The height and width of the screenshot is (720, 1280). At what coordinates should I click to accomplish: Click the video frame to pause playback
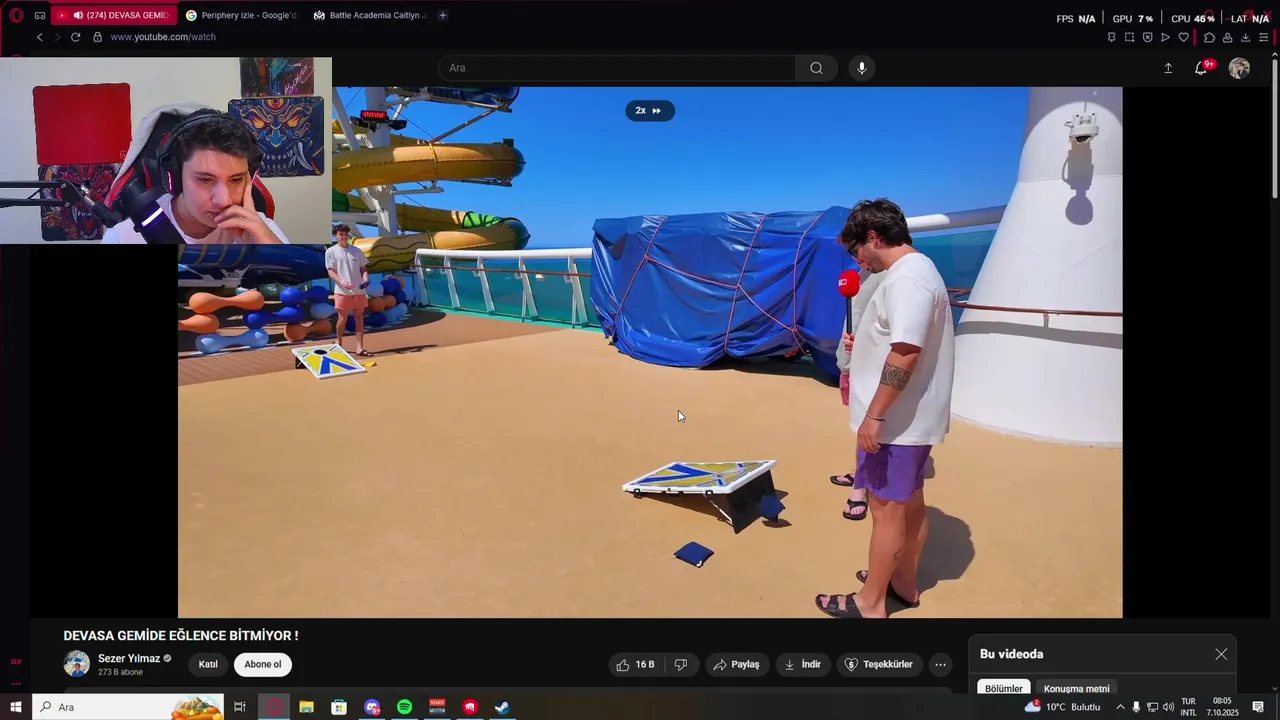pyautogui.click(x=650, y=352)
